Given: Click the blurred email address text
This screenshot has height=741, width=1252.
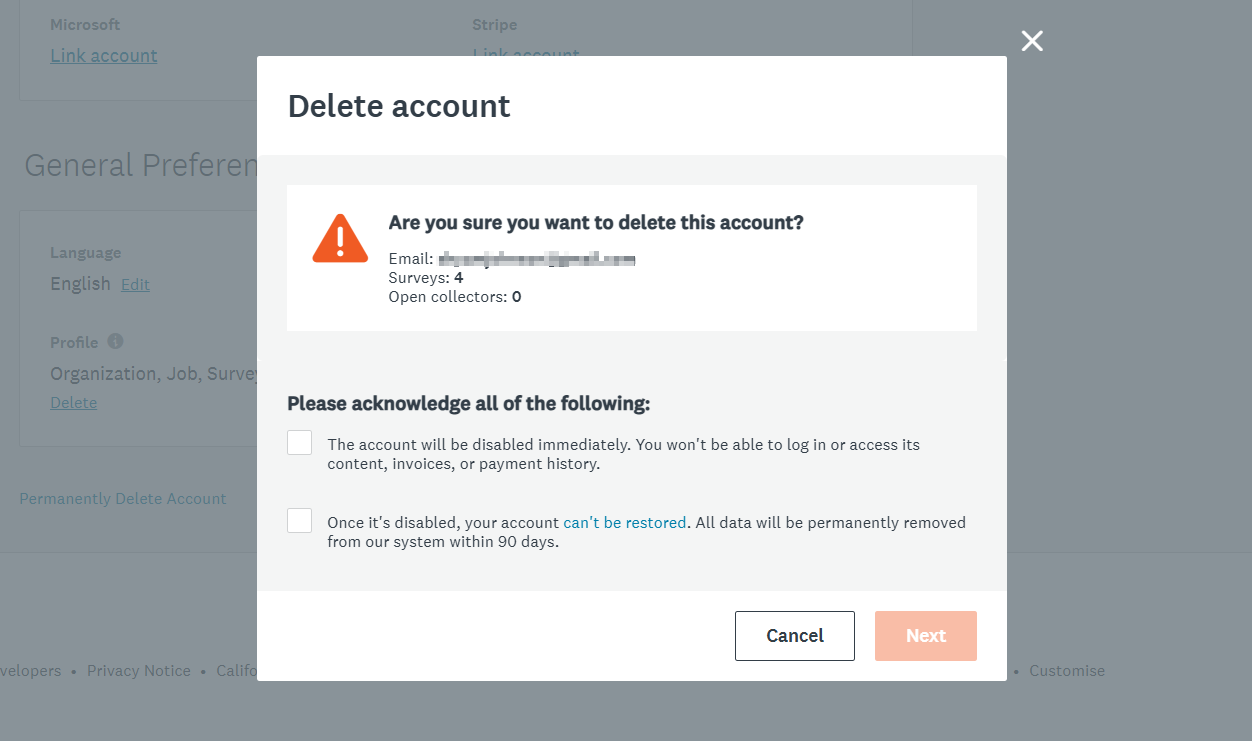Looking at the screenshot, I should click(538, 260).
